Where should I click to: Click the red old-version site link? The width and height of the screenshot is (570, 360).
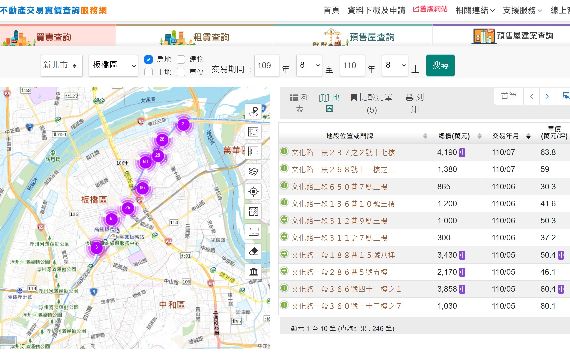[x=430, y=9]
